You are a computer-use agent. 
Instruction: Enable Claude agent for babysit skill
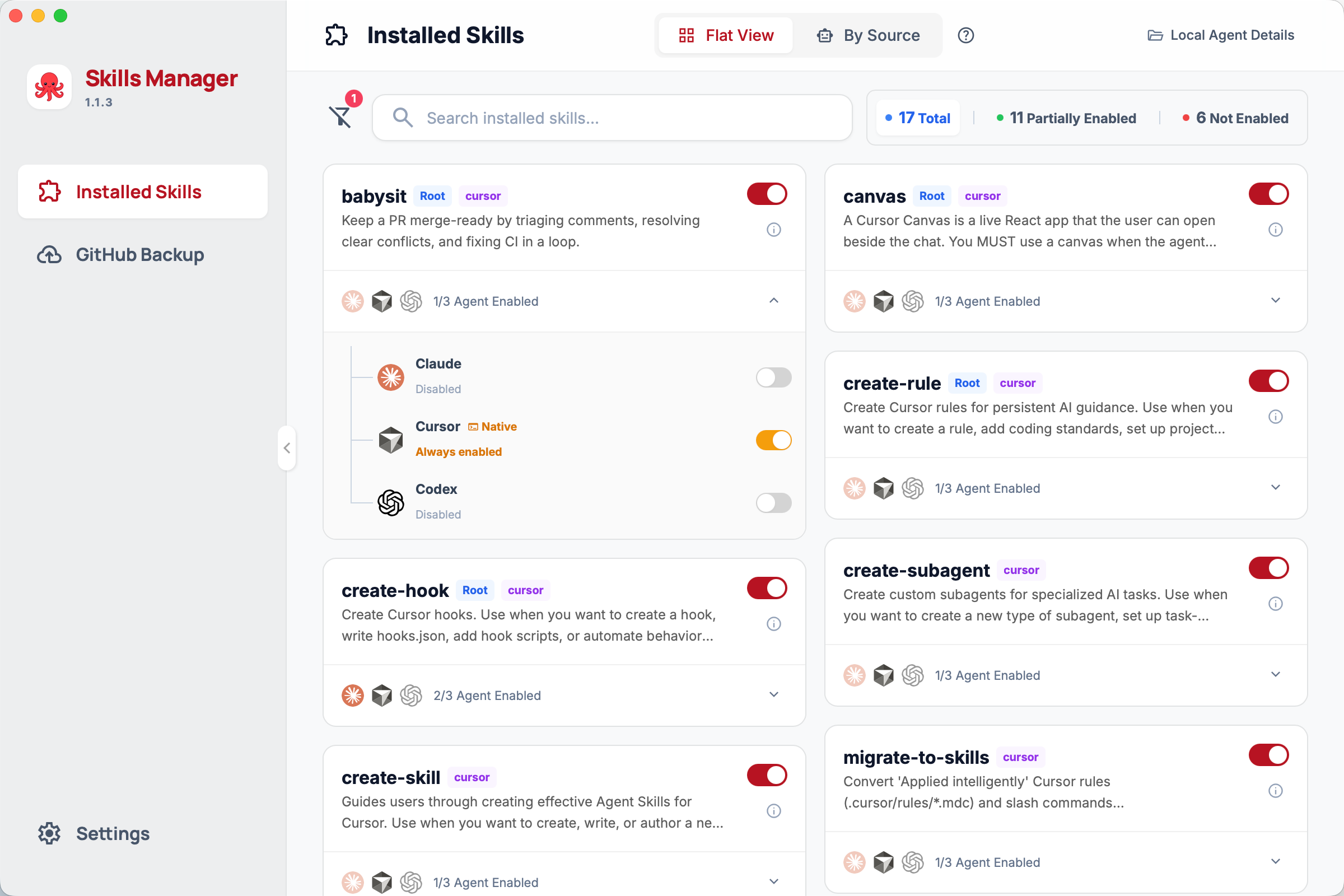[773, 377]
